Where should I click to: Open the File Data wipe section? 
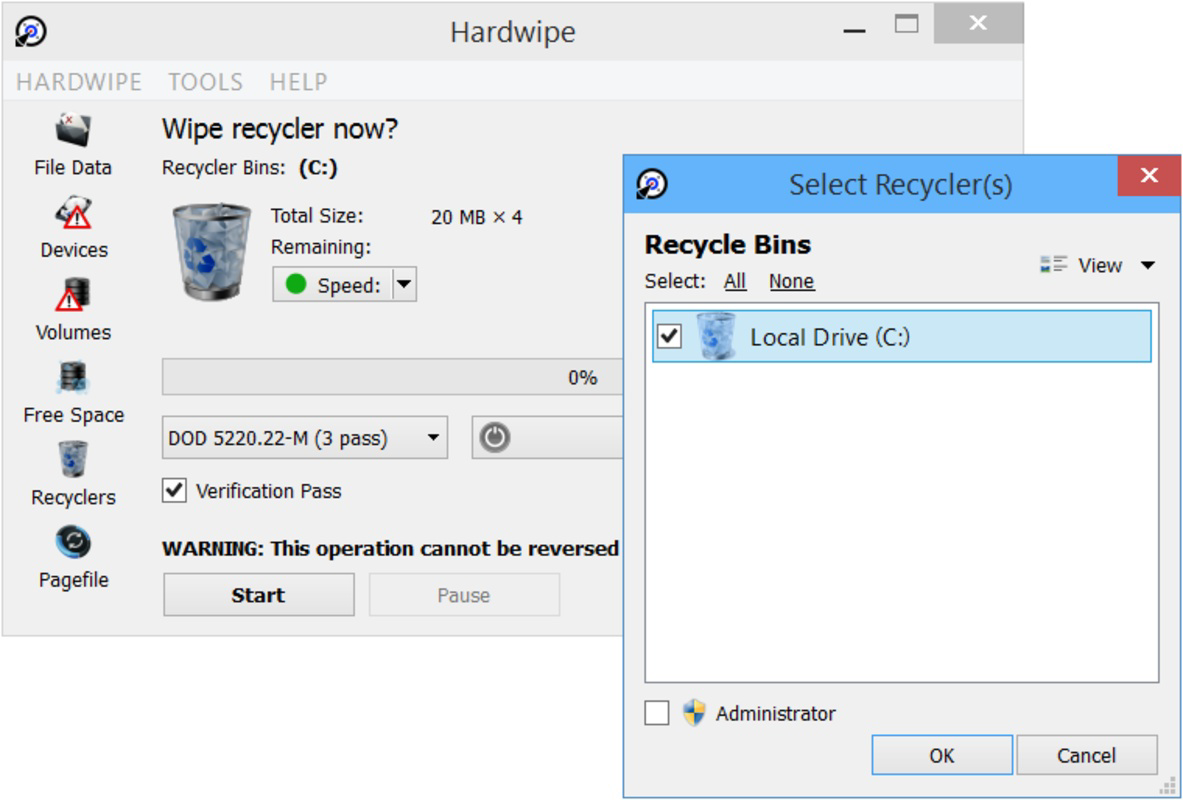coord(72,146)
